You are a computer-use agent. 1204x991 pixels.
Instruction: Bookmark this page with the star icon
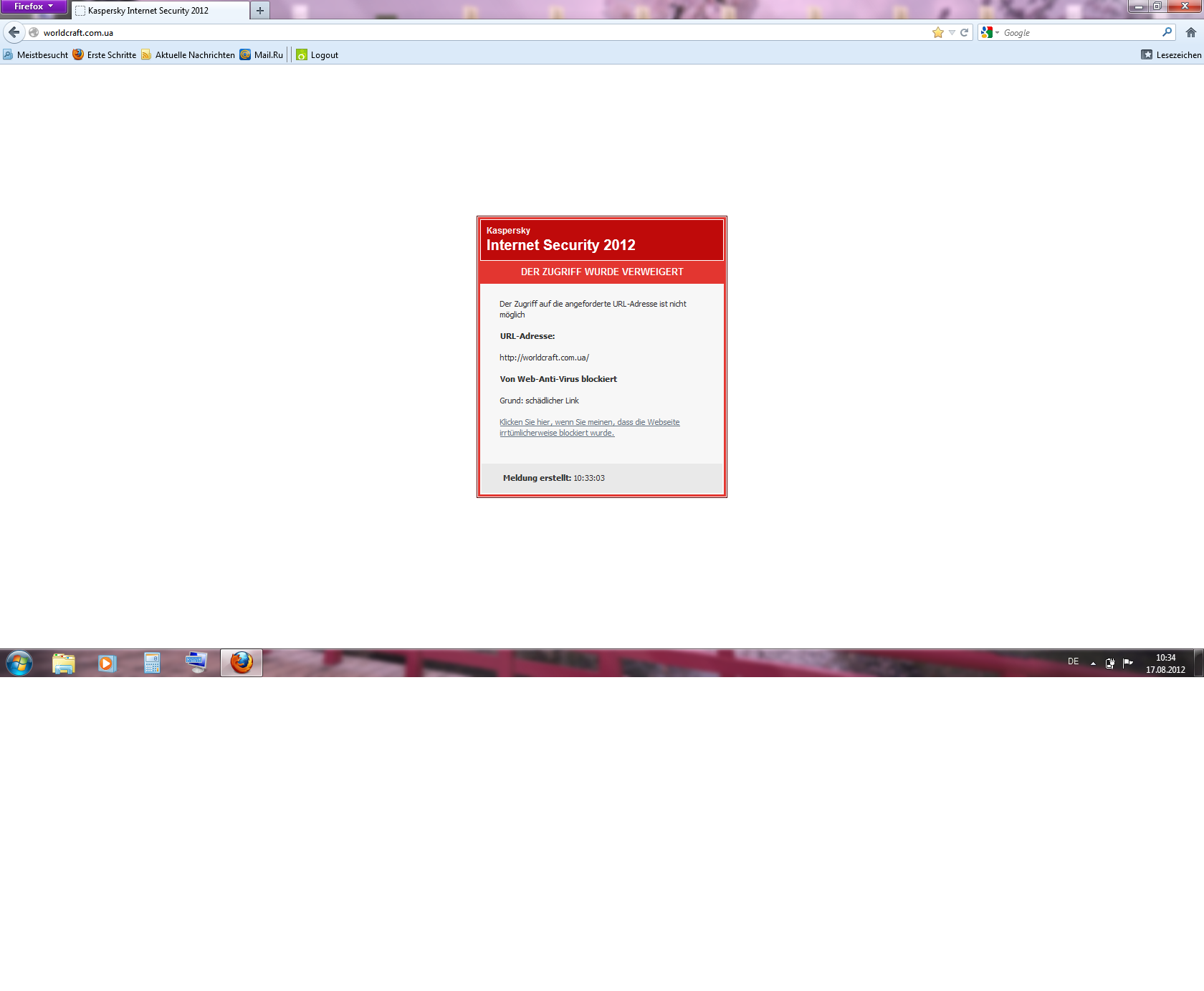click(938, 32)
